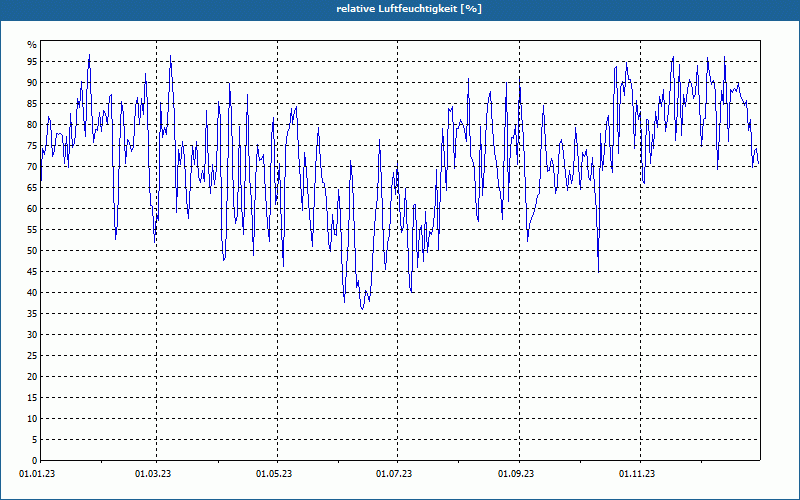Click the chart title 'relative Luftfeuchtigkeit [%]'
800x500 pixels.
point(409,9)
